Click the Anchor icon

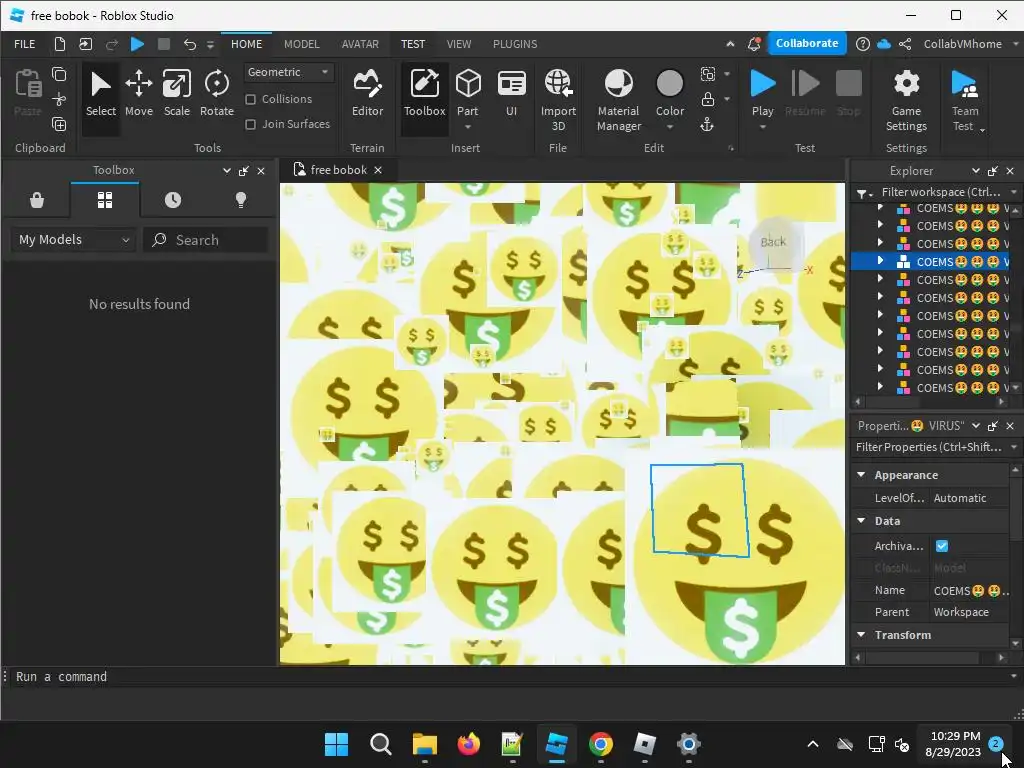point(707,124)
